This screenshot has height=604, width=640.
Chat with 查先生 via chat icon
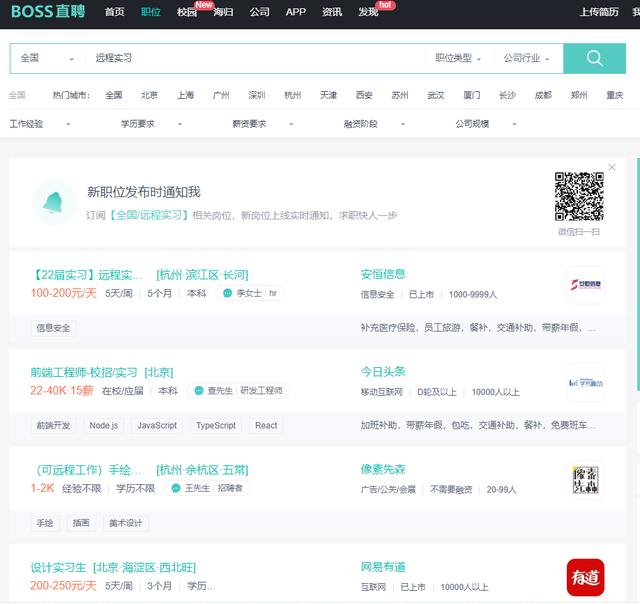199,391
